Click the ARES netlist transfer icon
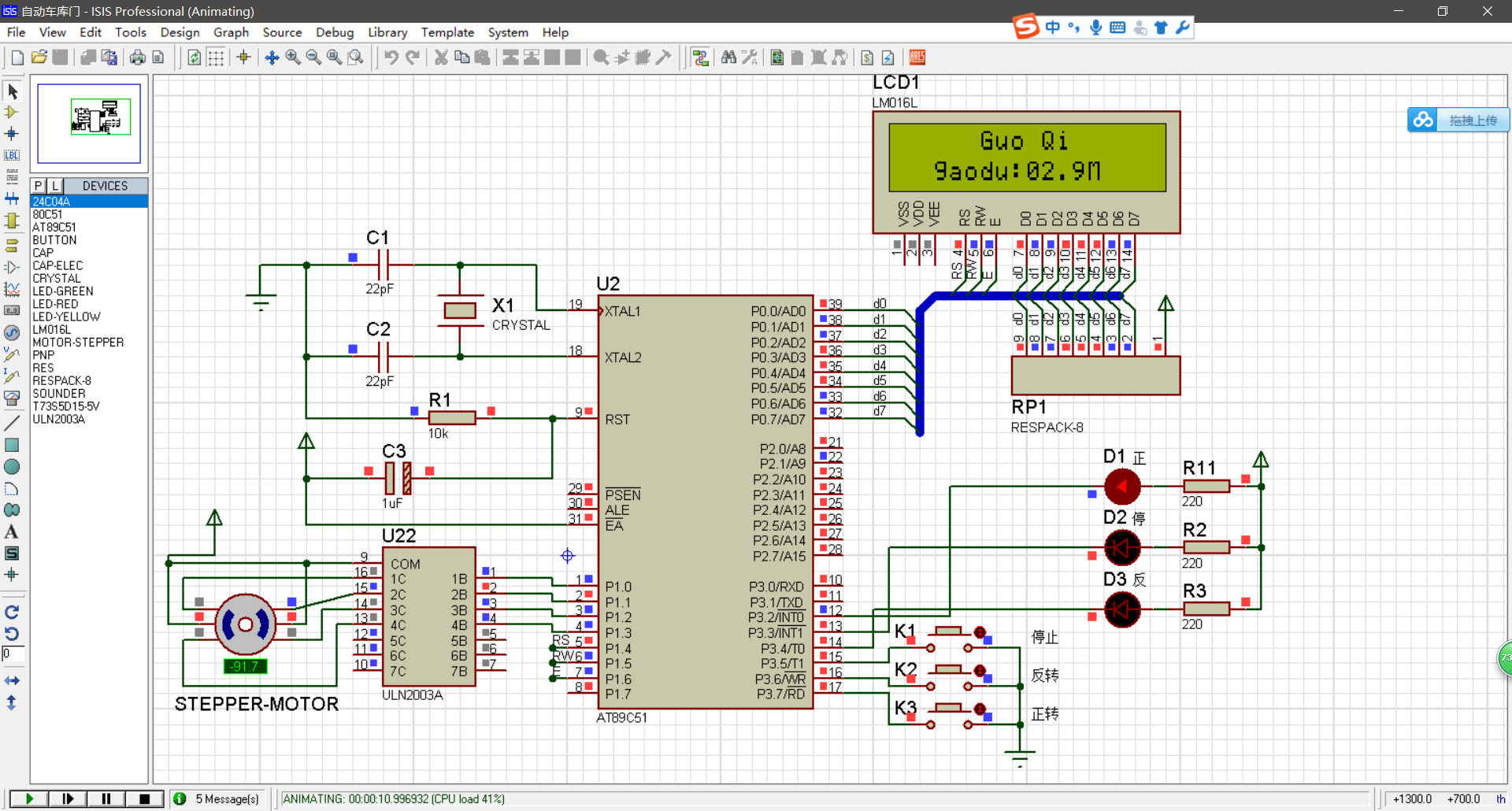The width and height of the screenshot is (1512, 811). tap(917, 57)
